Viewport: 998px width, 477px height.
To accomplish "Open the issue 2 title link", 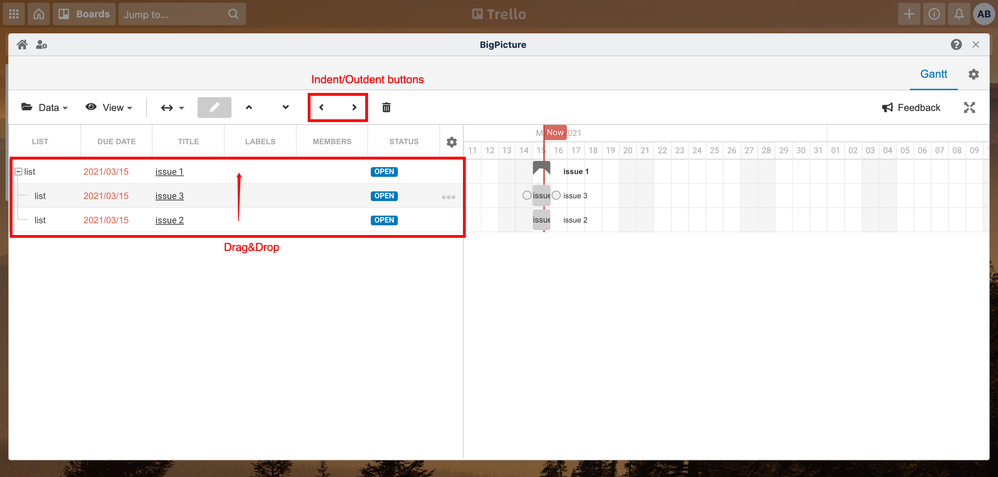I will 169,220.
